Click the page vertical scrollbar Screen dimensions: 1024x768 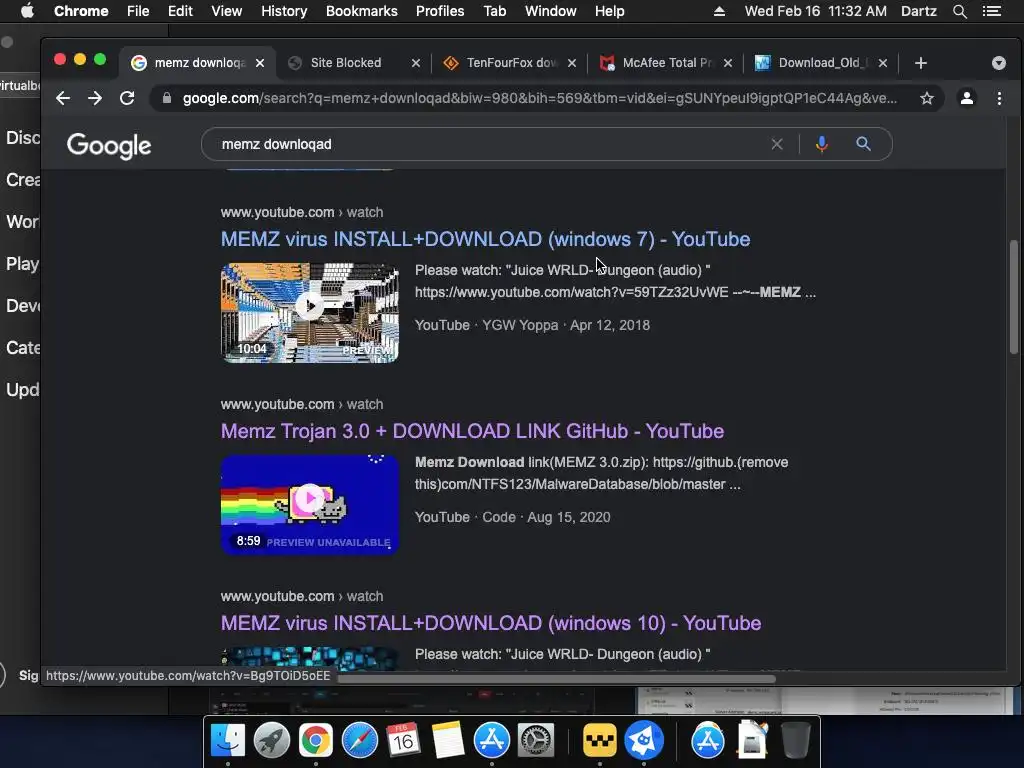point(1014,297)
